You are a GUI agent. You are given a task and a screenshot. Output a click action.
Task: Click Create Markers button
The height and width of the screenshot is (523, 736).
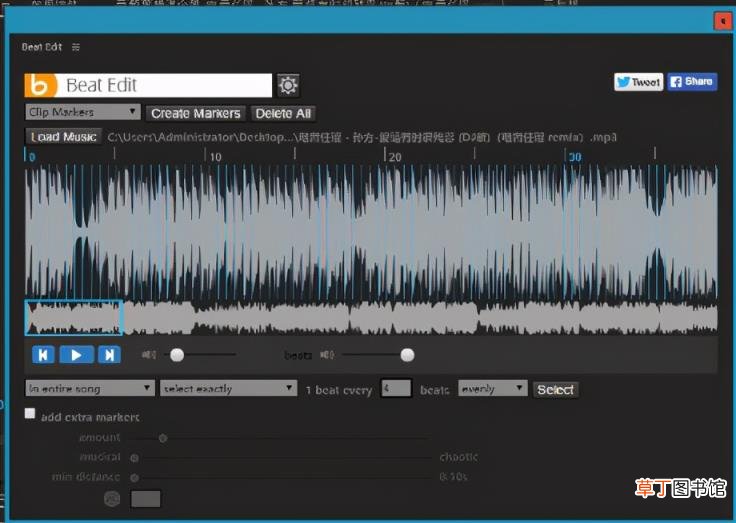(x=196, y=113)
